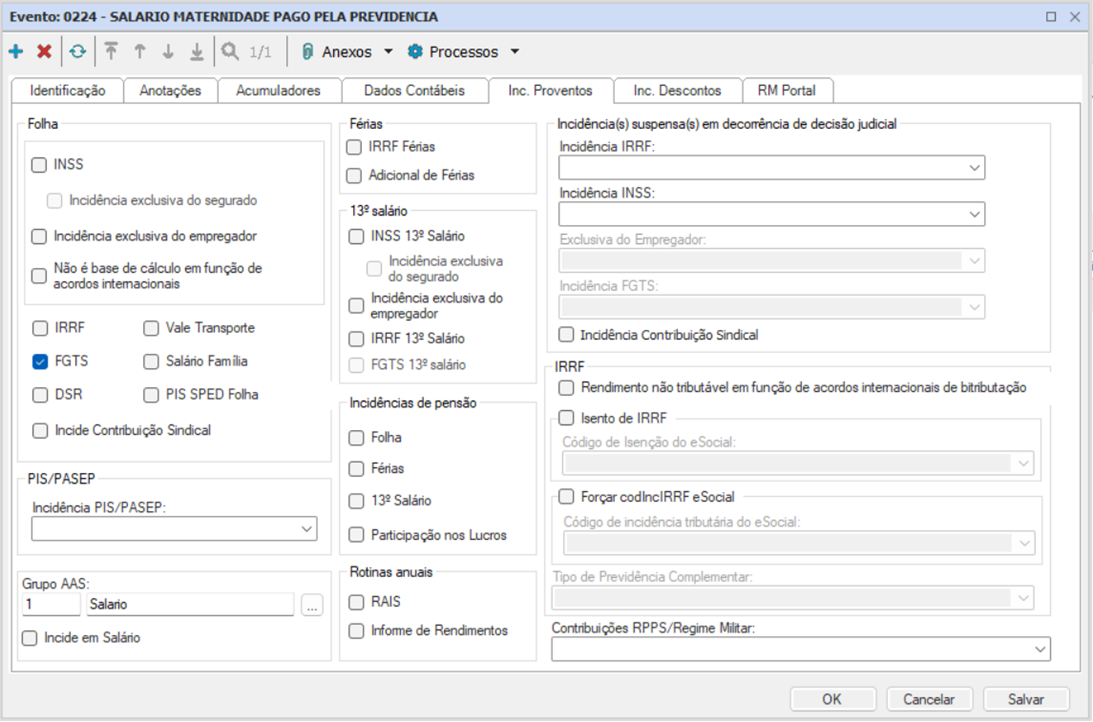Switch to the Dados Contábeis tab
Image resolution: width=1093 pixels, height=722 pixels.
click(414, 90)
